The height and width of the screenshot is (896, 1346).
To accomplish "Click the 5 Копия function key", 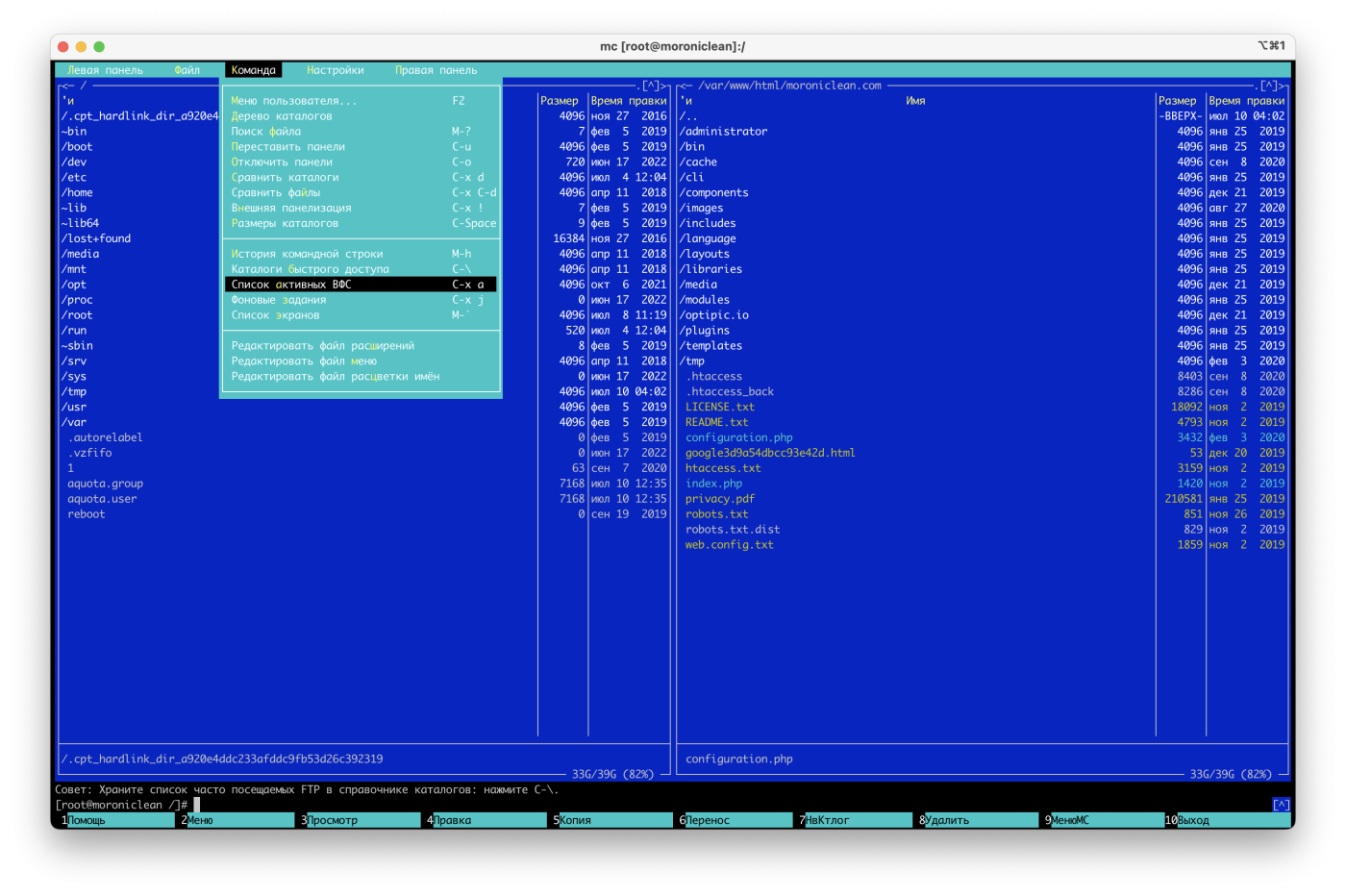I will click(612, 820).
